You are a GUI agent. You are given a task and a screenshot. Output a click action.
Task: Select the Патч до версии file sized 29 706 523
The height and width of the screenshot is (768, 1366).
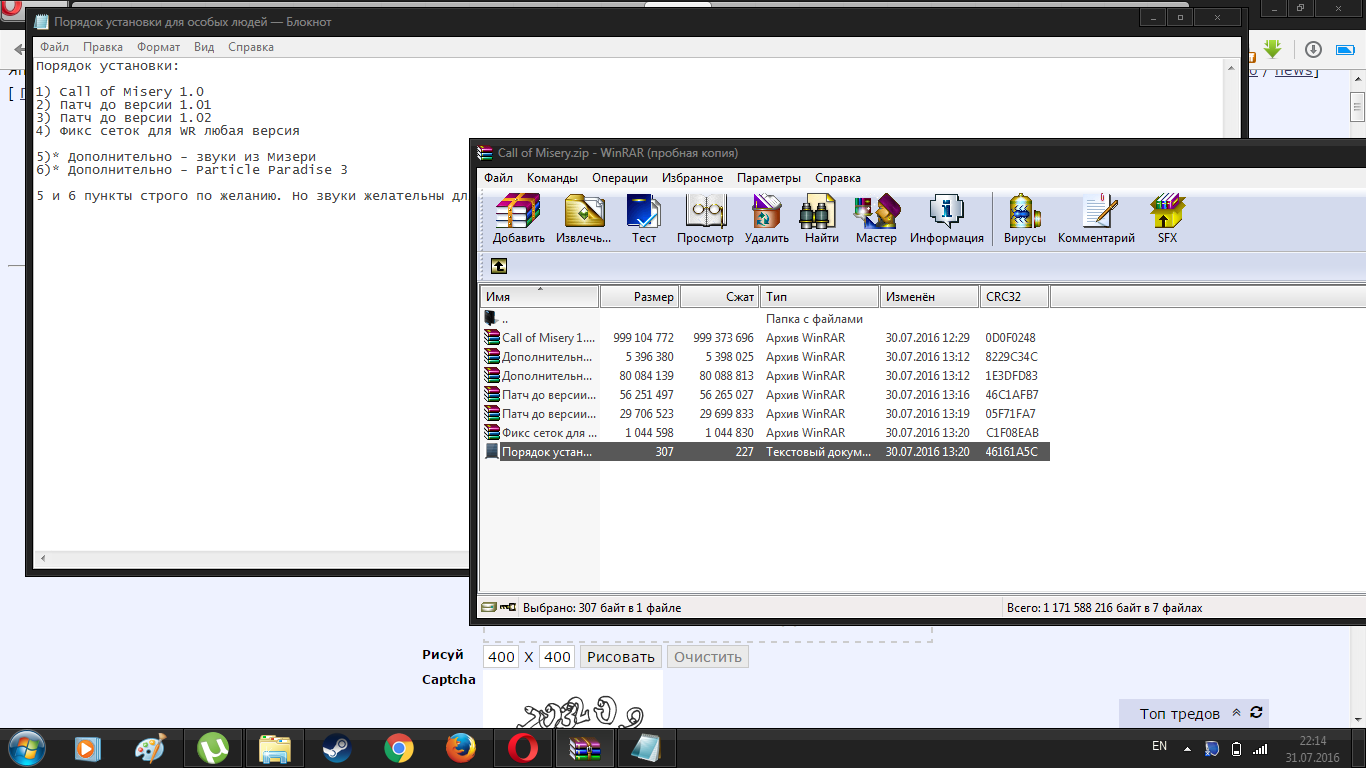[765, 414]
